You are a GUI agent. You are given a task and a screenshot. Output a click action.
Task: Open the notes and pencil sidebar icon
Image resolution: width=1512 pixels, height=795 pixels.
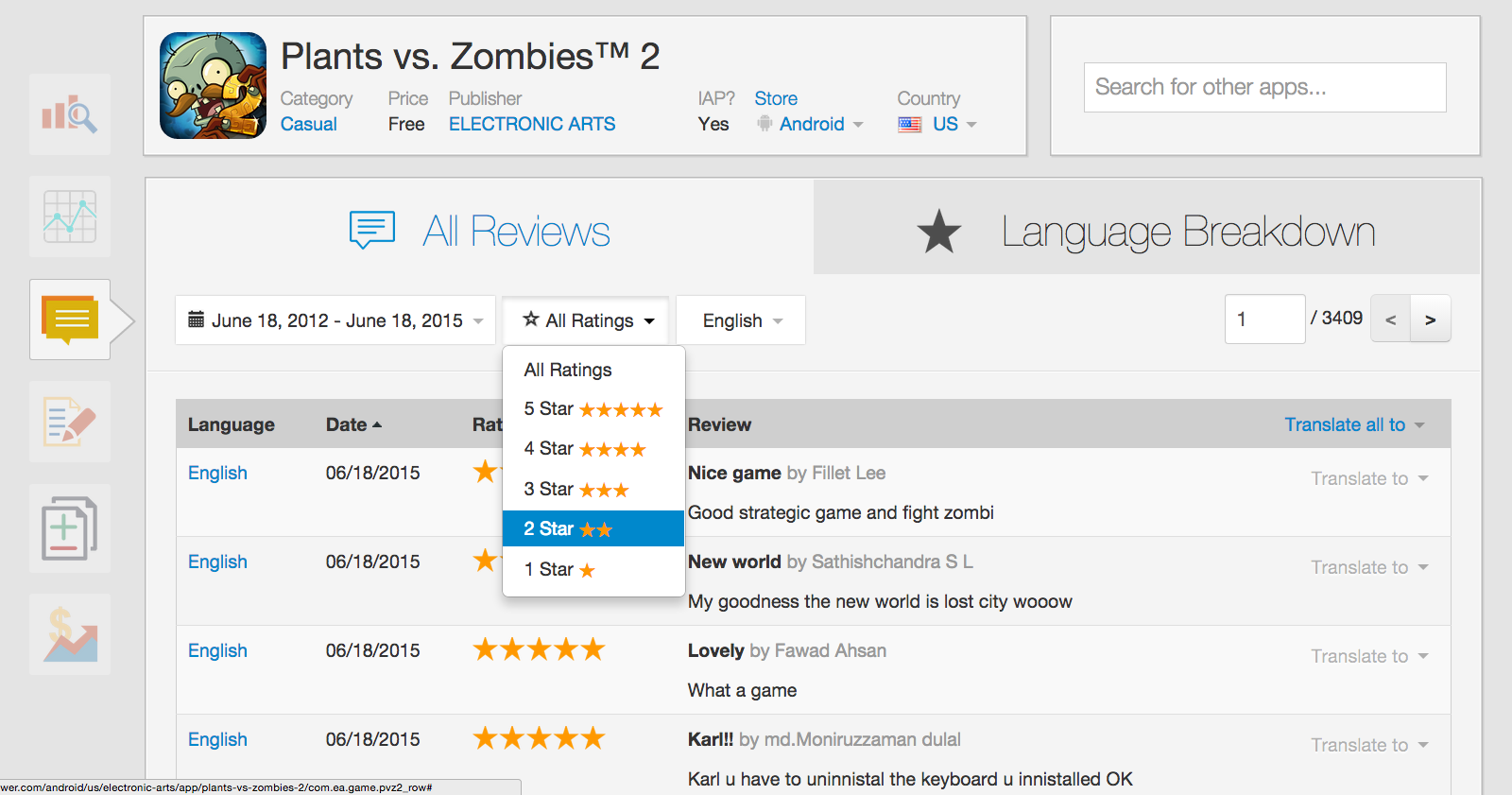coord(70,422)
